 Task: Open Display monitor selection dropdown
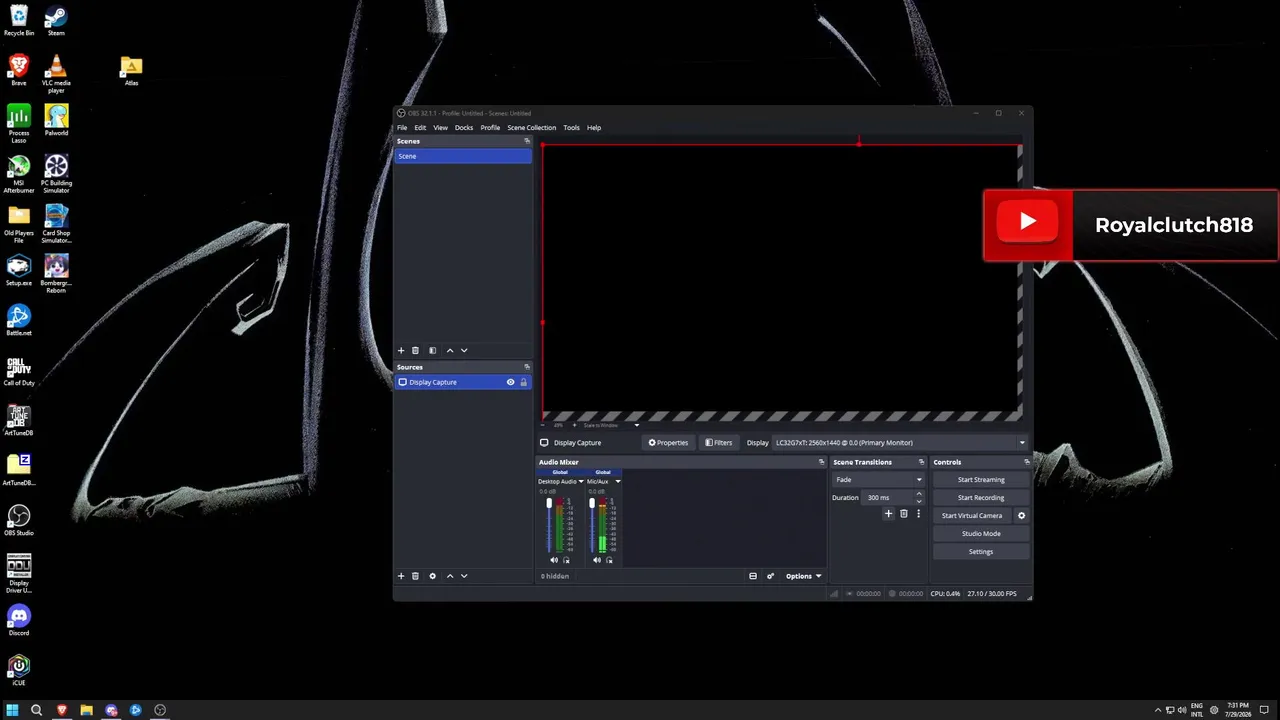click(x=900, y=443)
